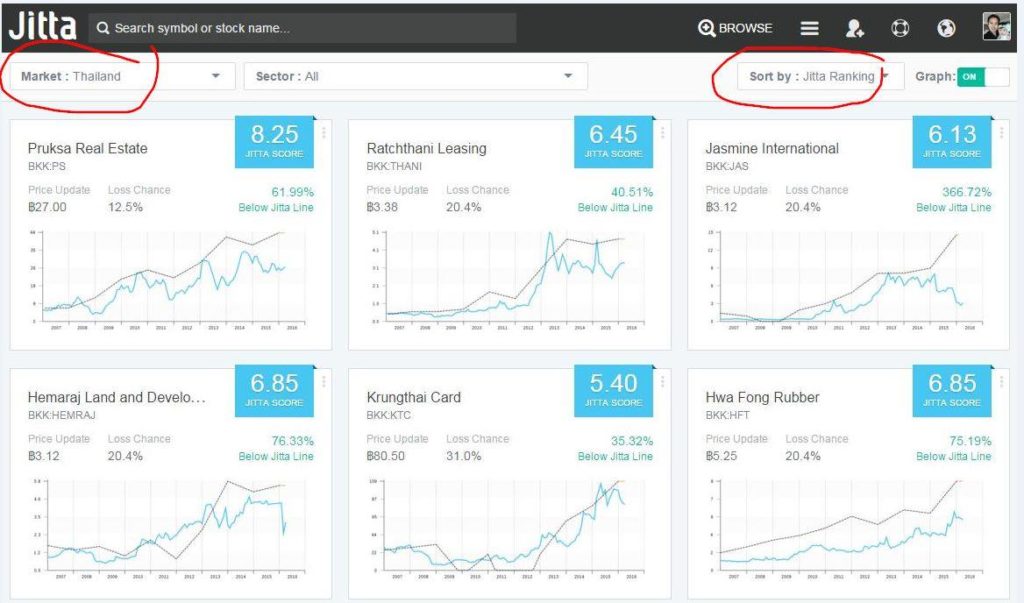1024x603 pixels.
Task: Click the search magnifier icon
Action: 103,28
